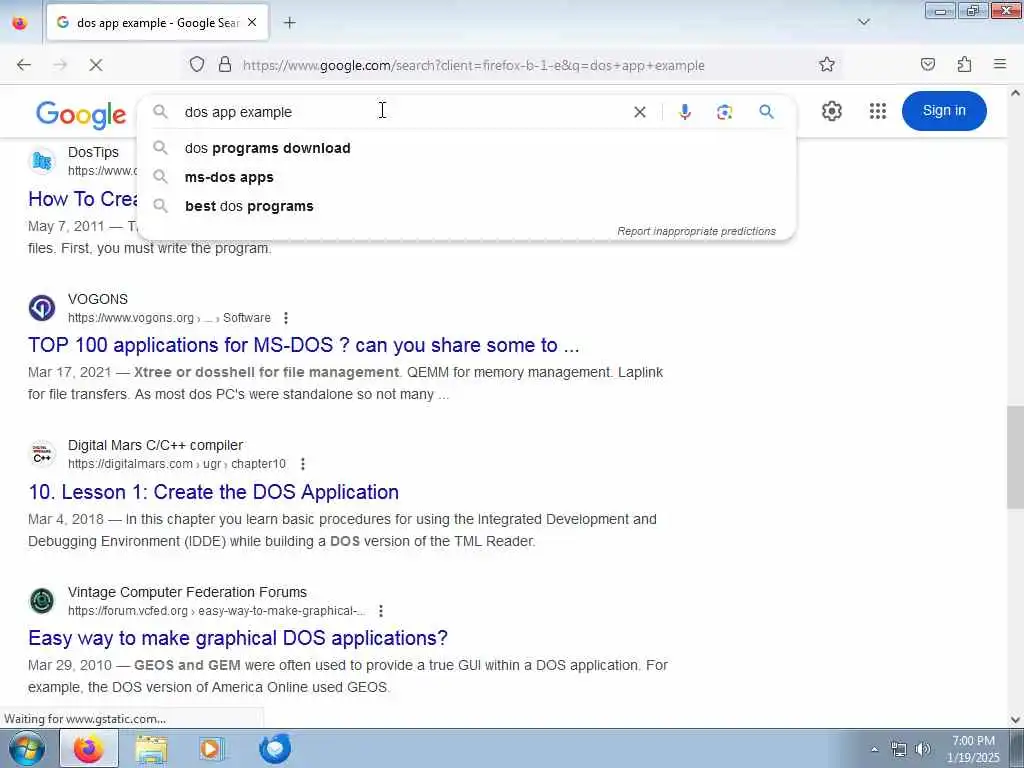
Task: Bookmark this page with the star icon
Action: click(x=827, y=65)
